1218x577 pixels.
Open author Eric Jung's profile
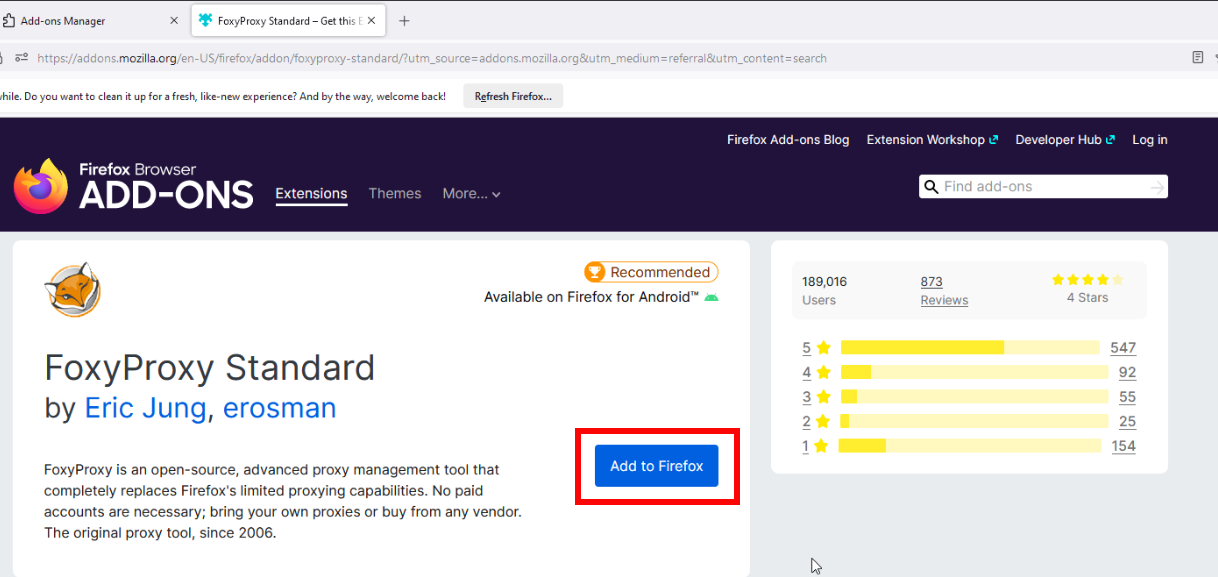tap(146, 408)
